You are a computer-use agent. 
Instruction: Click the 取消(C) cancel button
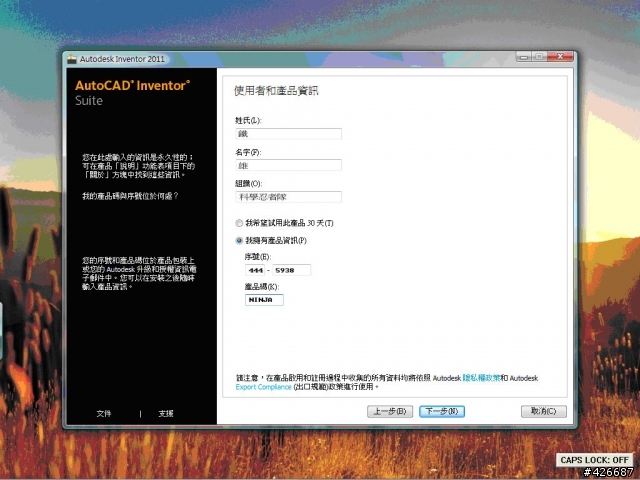click(544, 411)
